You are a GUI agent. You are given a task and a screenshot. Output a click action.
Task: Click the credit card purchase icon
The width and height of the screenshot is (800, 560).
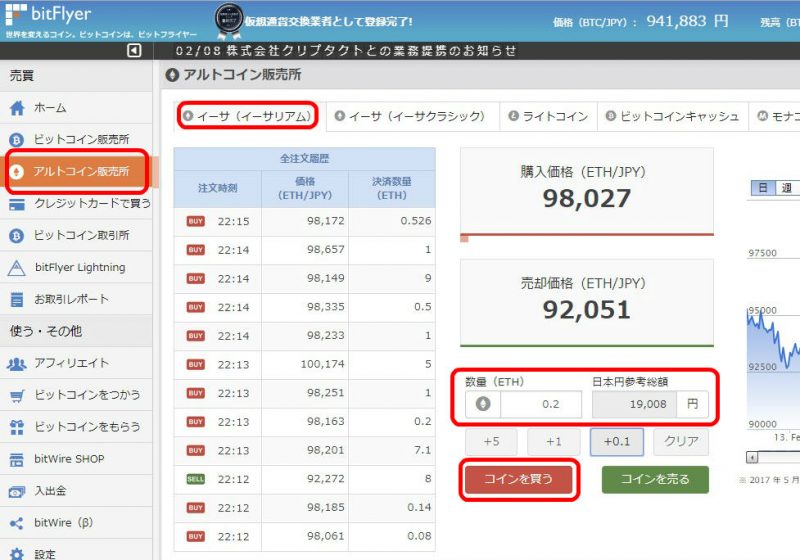pyautogui.click(x=17, y=204)
